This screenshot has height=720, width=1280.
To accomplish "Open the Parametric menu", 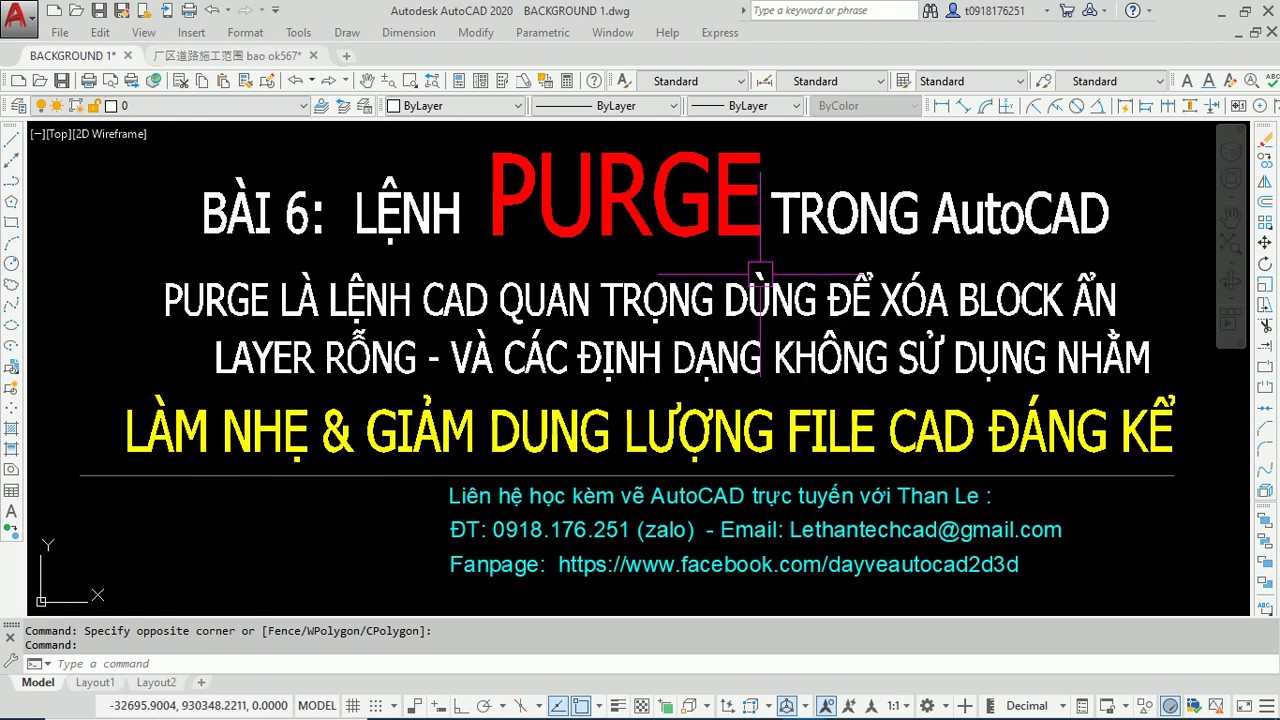I will (x=543, y=33).
